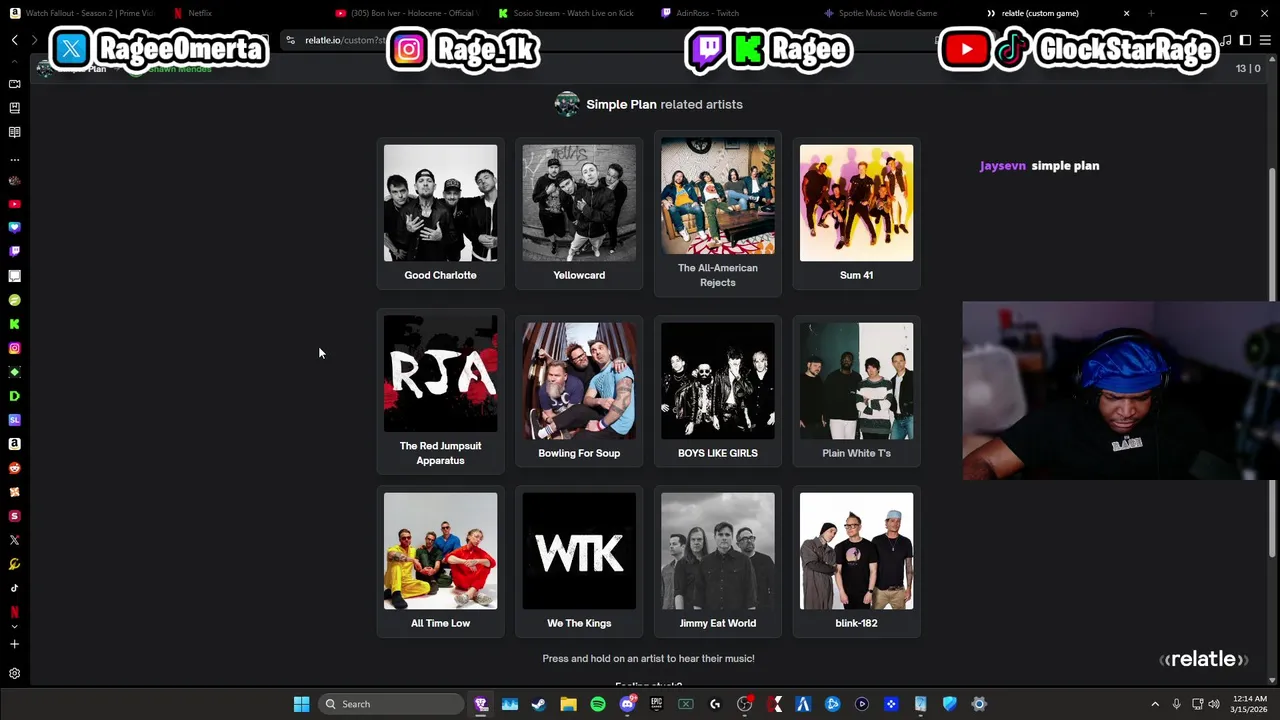This screenshot has width=1280, height=720.
Task: Select the blink-182 artist card
Action: pos(856,561)
